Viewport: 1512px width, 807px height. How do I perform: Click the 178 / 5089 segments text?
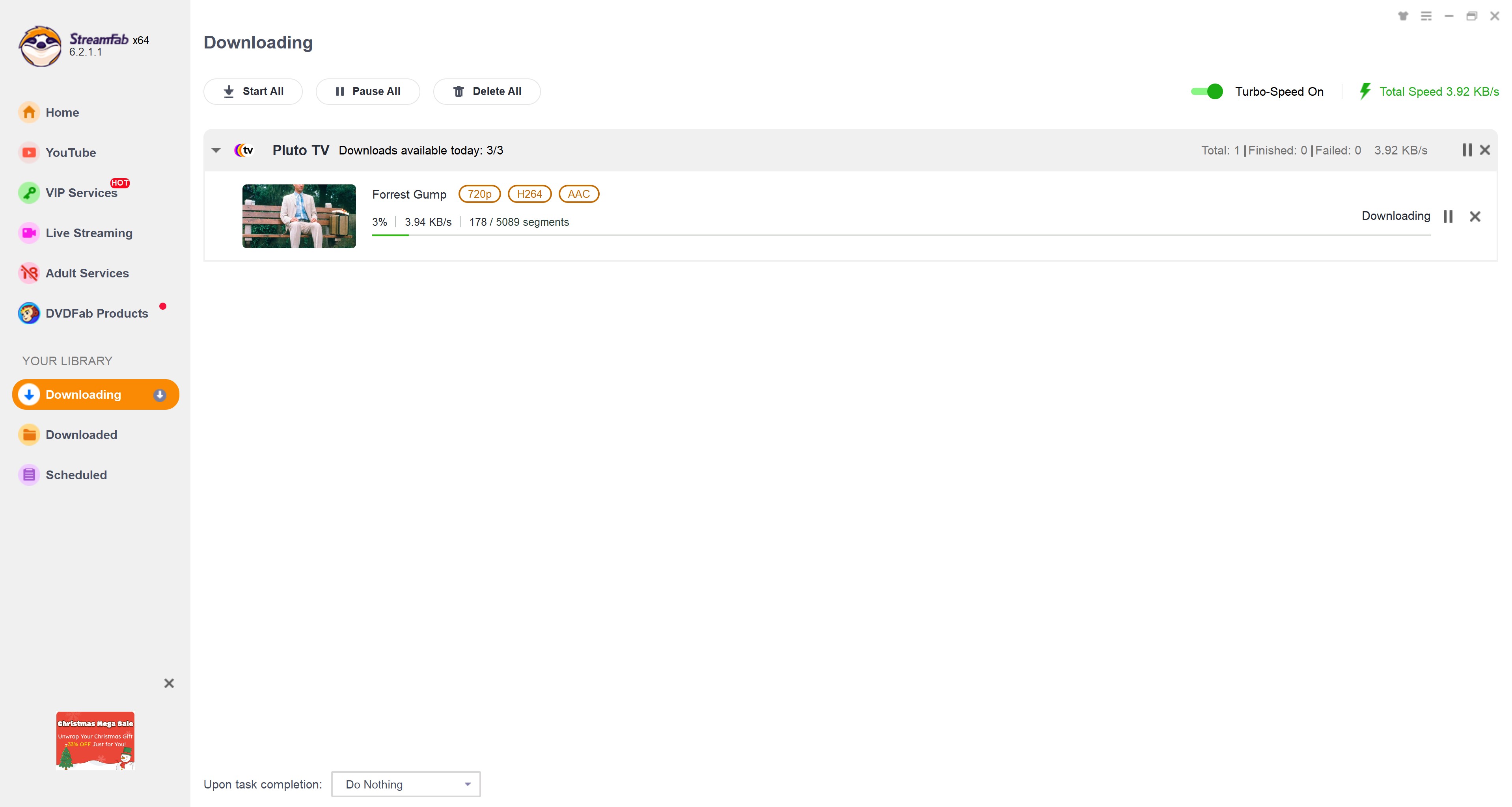(519, 222)
